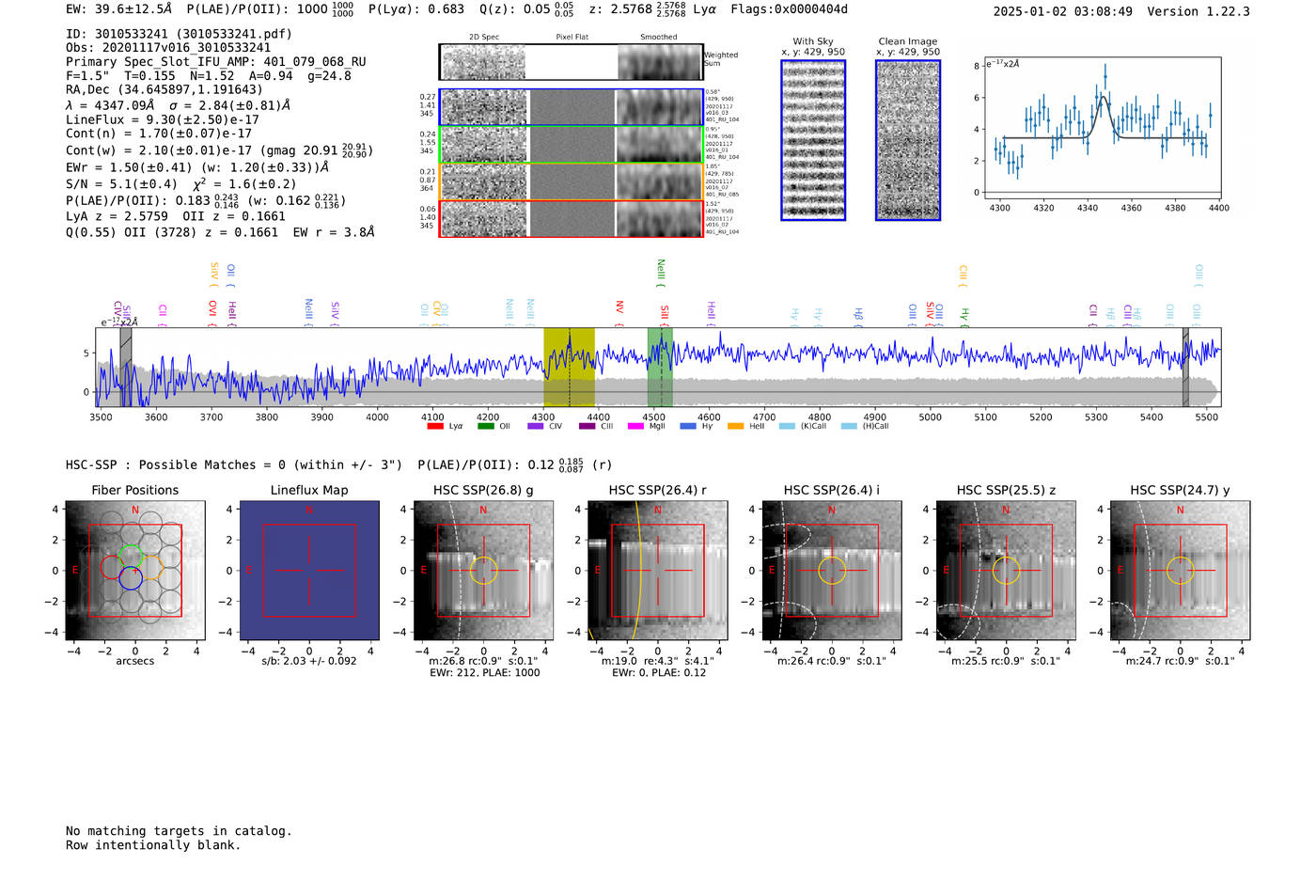Image resolution: width=1316 pixels, height=896 pixels.
Task: Click the '2D Spec' column header
Action: 484,38
